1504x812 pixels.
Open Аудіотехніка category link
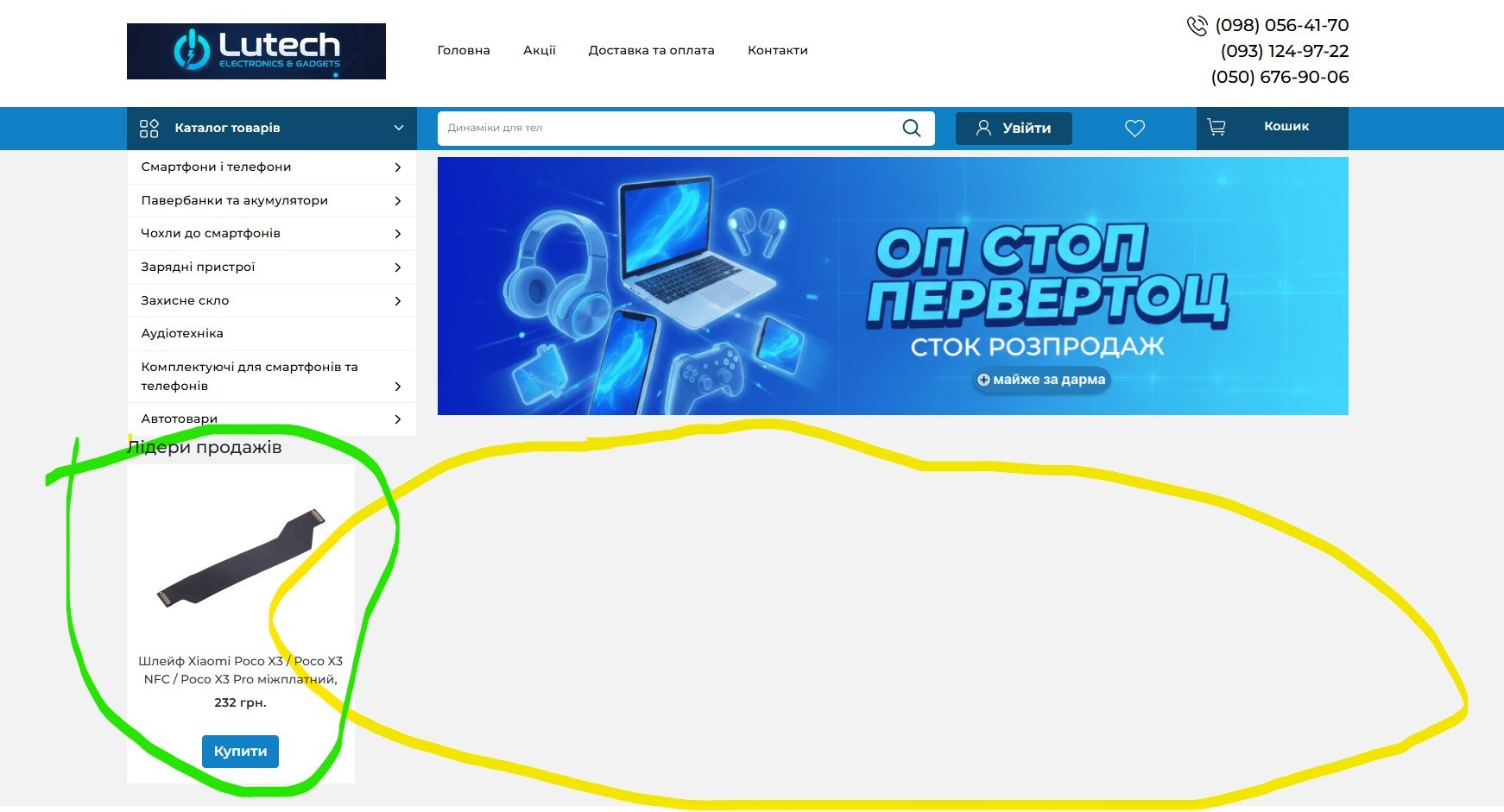pyautogui.click(x=182, y=333)
